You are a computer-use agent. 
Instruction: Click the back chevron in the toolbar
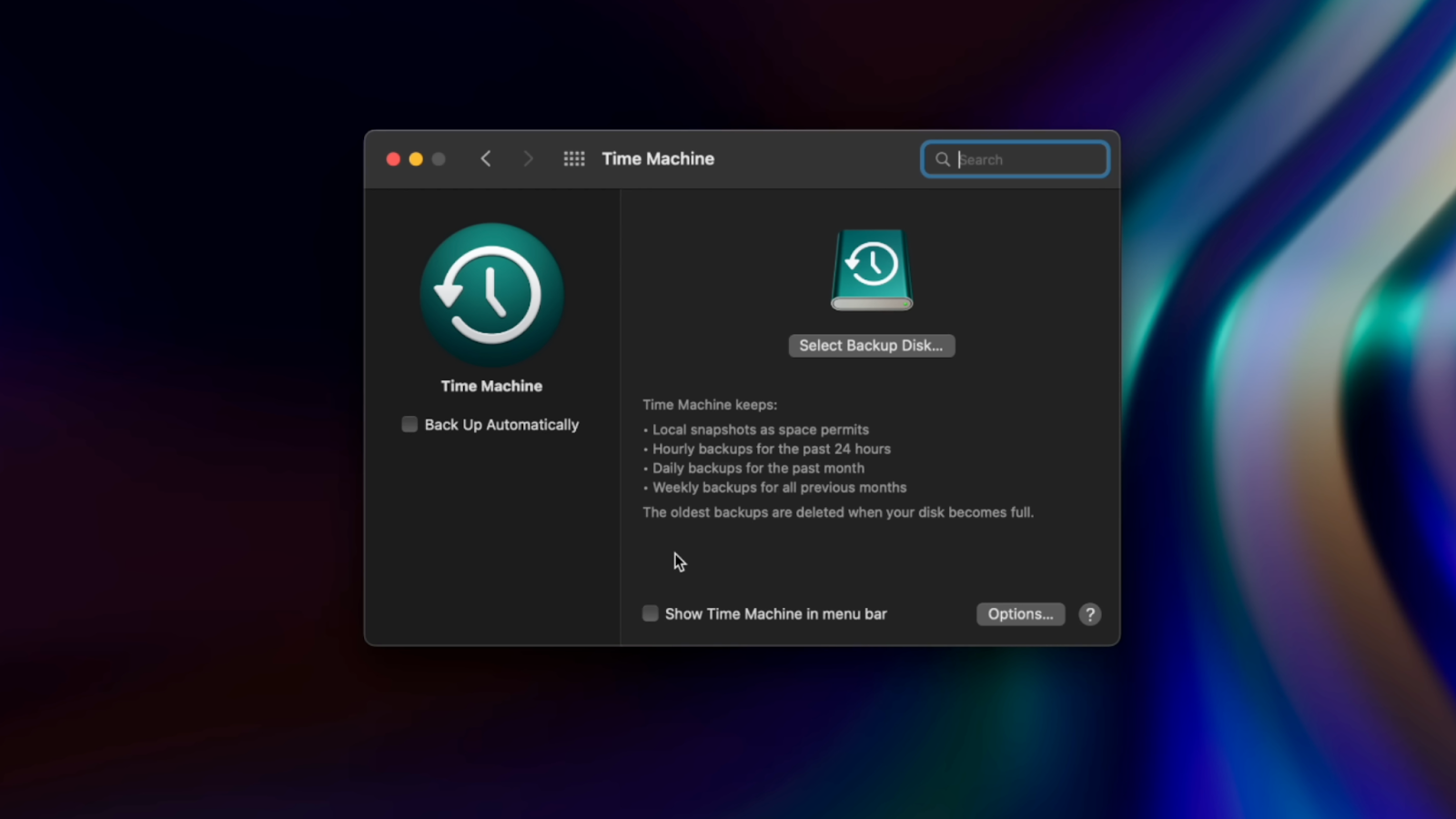pyautogui.click(x=486, y=159)
